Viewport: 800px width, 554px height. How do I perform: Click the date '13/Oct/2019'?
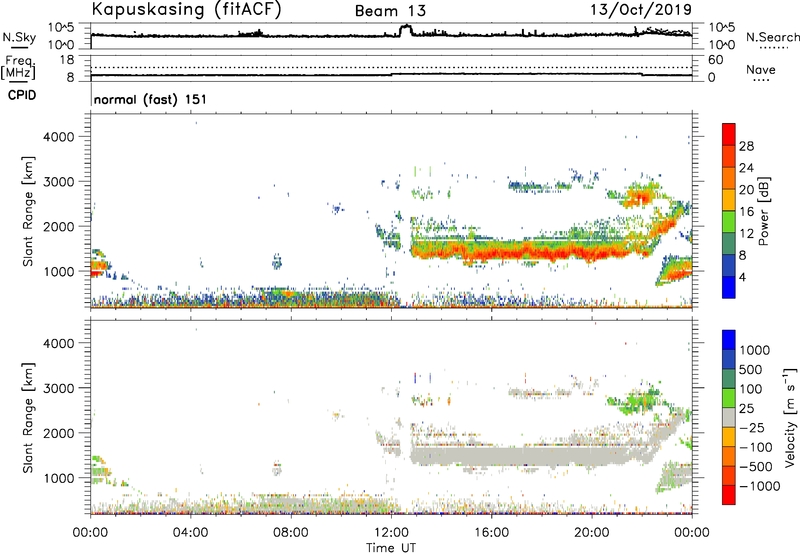641,10
